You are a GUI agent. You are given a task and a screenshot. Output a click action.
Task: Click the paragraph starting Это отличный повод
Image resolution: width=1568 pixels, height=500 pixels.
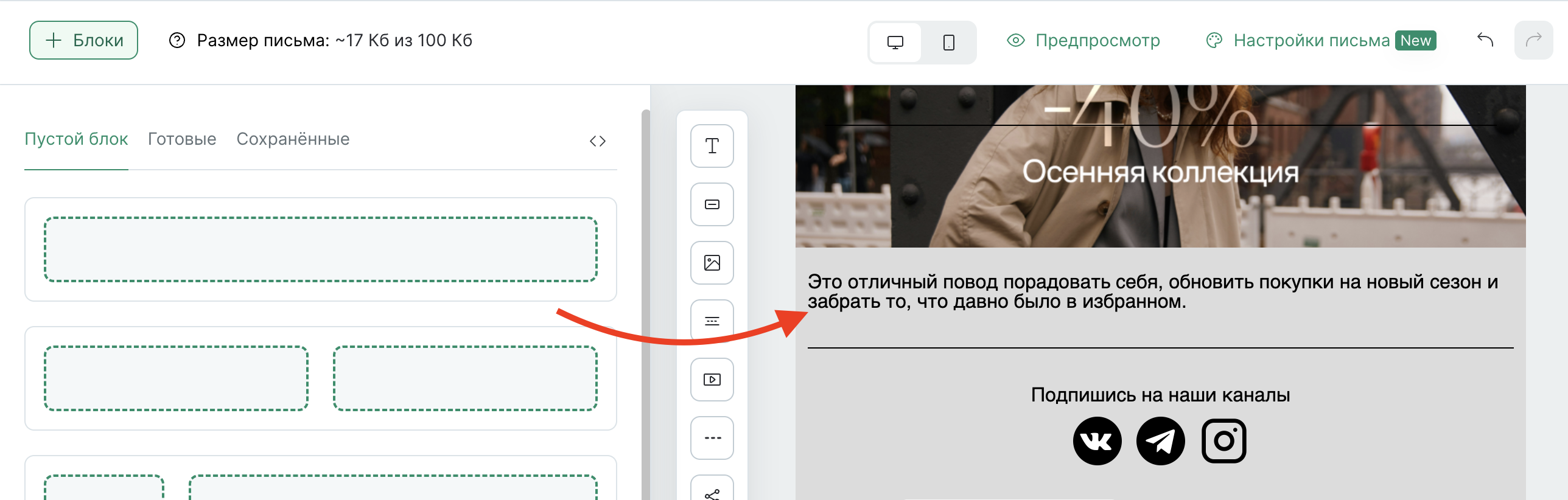tap(1152, 291)
